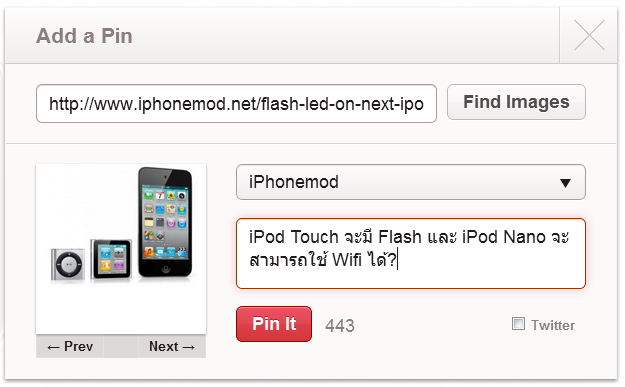Image resolution: width=625 pixels, height=387 pixels.
Task: Click the Add a Pin dialog title
Action: click(84, 36)
